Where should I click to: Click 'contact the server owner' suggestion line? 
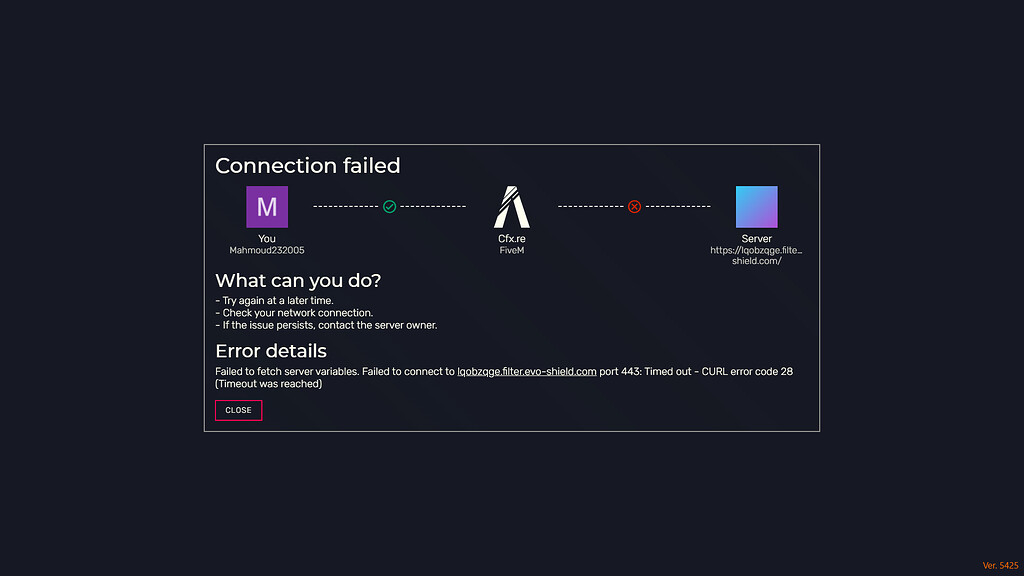pos(327,325)
